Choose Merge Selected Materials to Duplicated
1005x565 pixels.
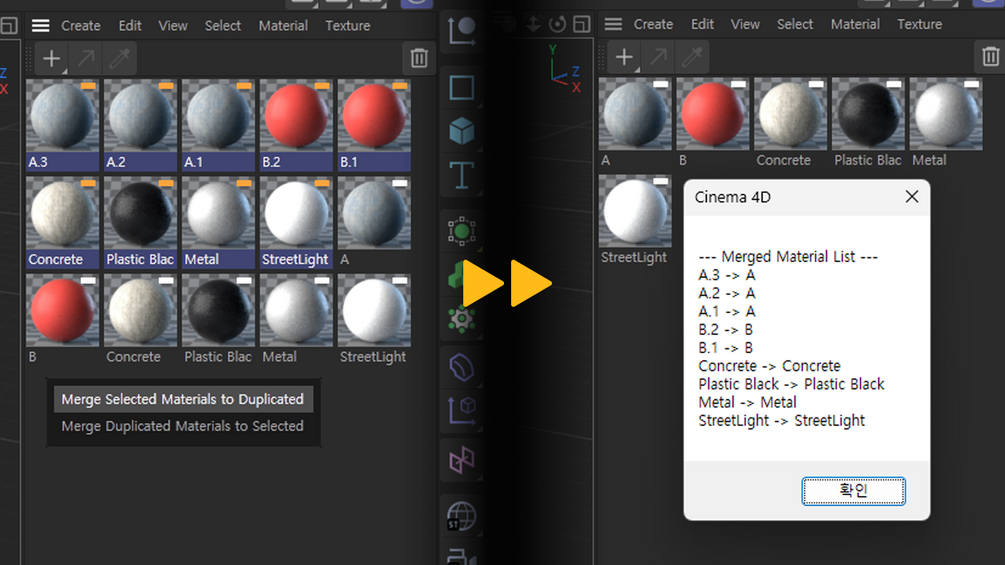[x=183, y=399]
